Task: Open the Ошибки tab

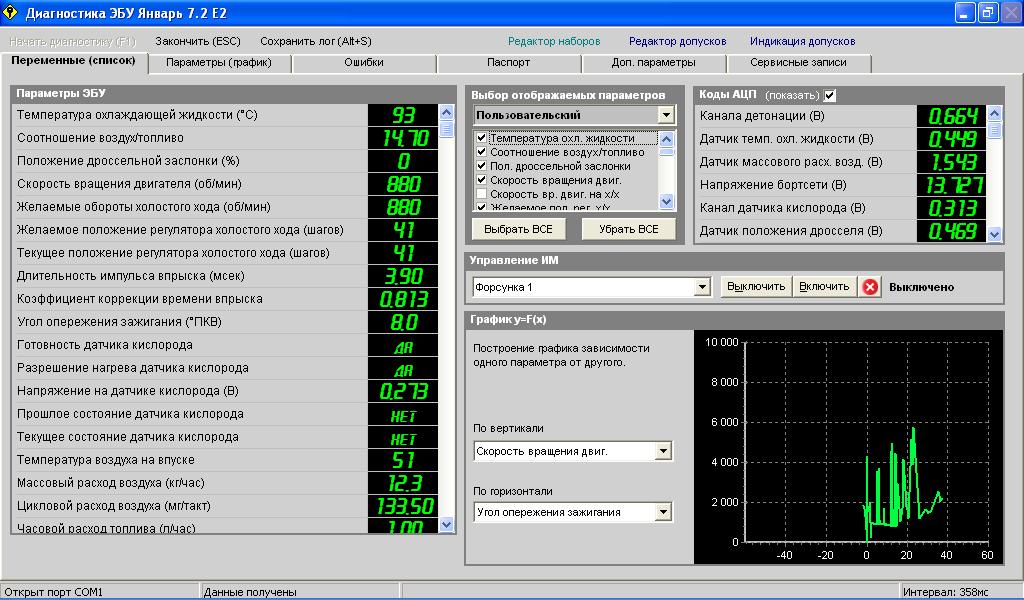Action: (363, 63)
